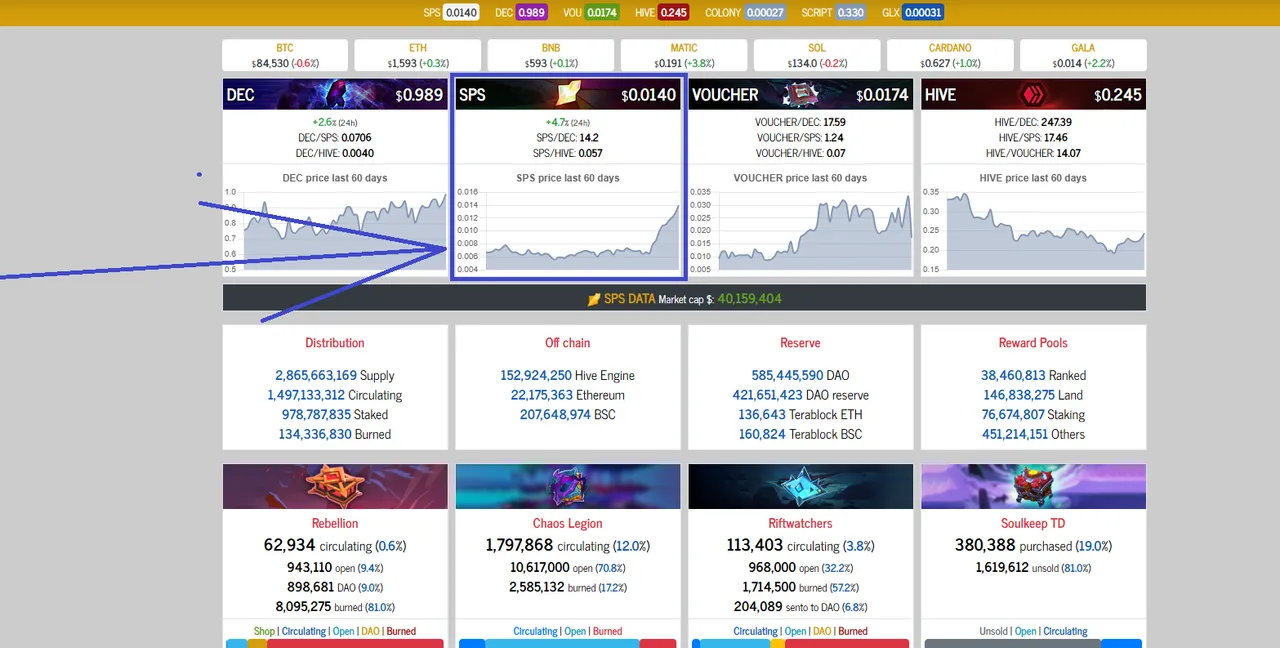Click the Riftwatchers pack banner image
The width and height of the screenshot is (1280, 648).
801,486
